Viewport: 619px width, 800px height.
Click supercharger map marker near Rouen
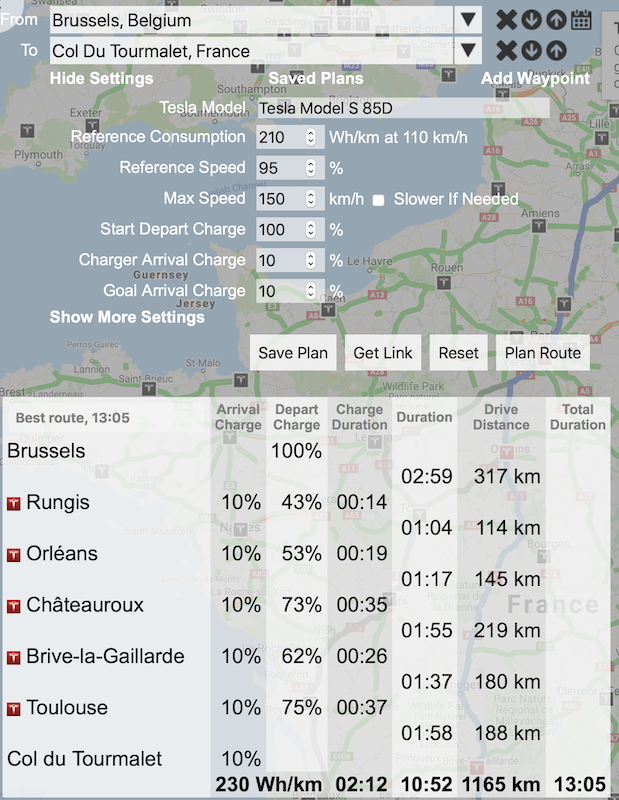pyautogui.click(x=444, y=282)
